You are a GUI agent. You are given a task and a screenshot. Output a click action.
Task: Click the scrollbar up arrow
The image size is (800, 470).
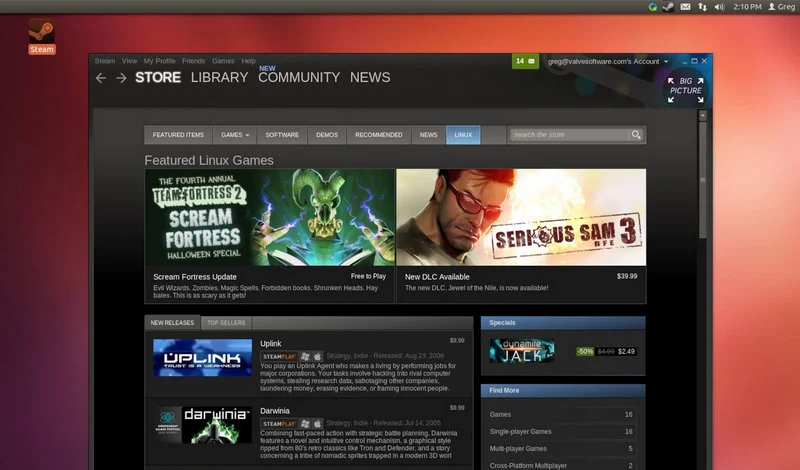(x=703, y=116)
